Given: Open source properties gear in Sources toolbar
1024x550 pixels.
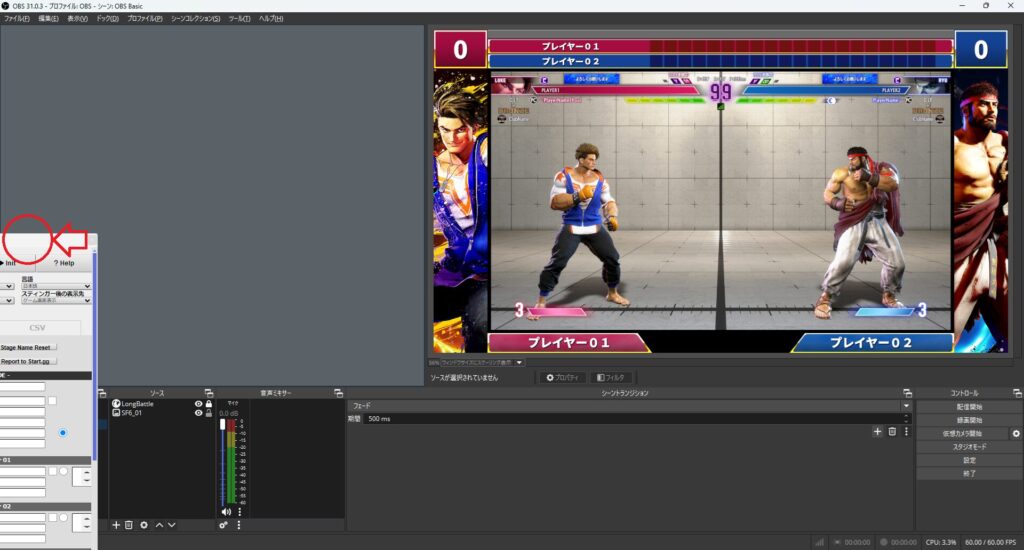Looking at the screenshot, I should click(144, 525).
